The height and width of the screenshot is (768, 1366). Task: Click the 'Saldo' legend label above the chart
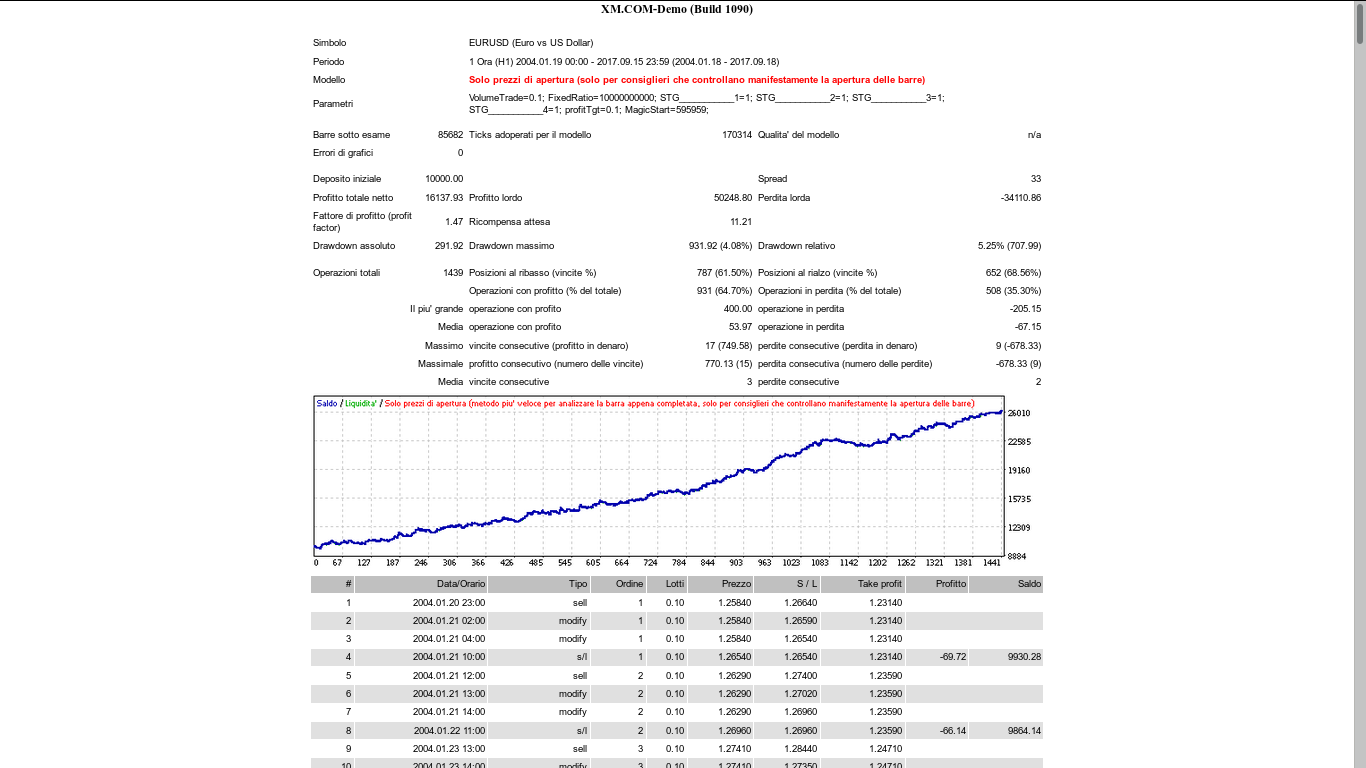(x=327, y=403)
